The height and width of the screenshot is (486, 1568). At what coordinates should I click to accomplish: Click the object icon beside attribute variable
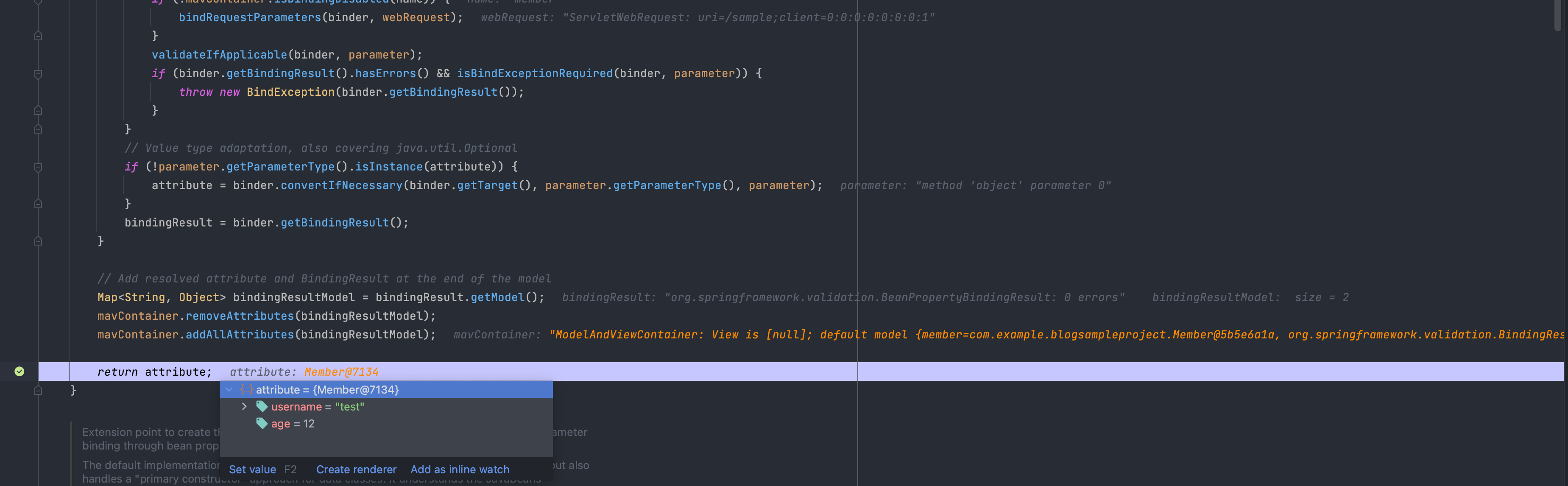246,390
